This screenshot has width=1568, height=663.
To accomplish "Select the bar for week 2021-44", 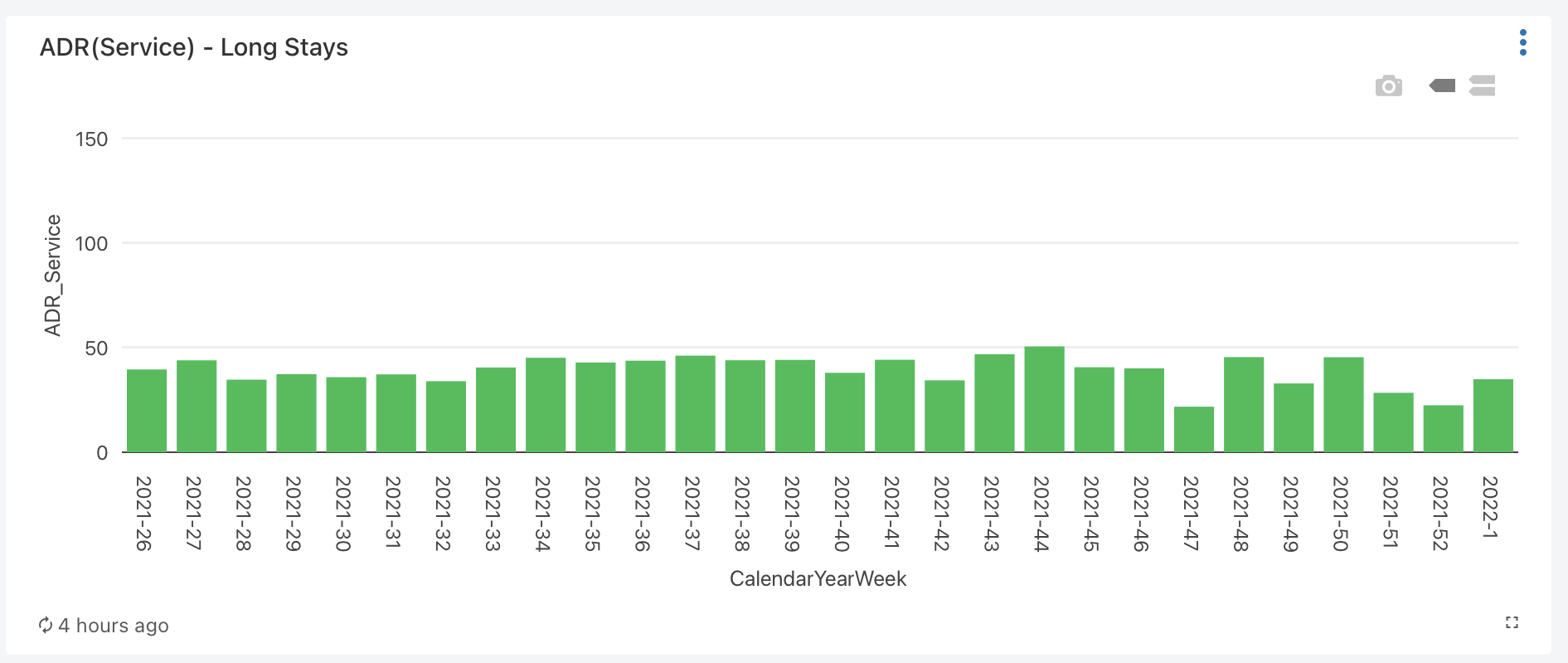I will point(1044,399).
